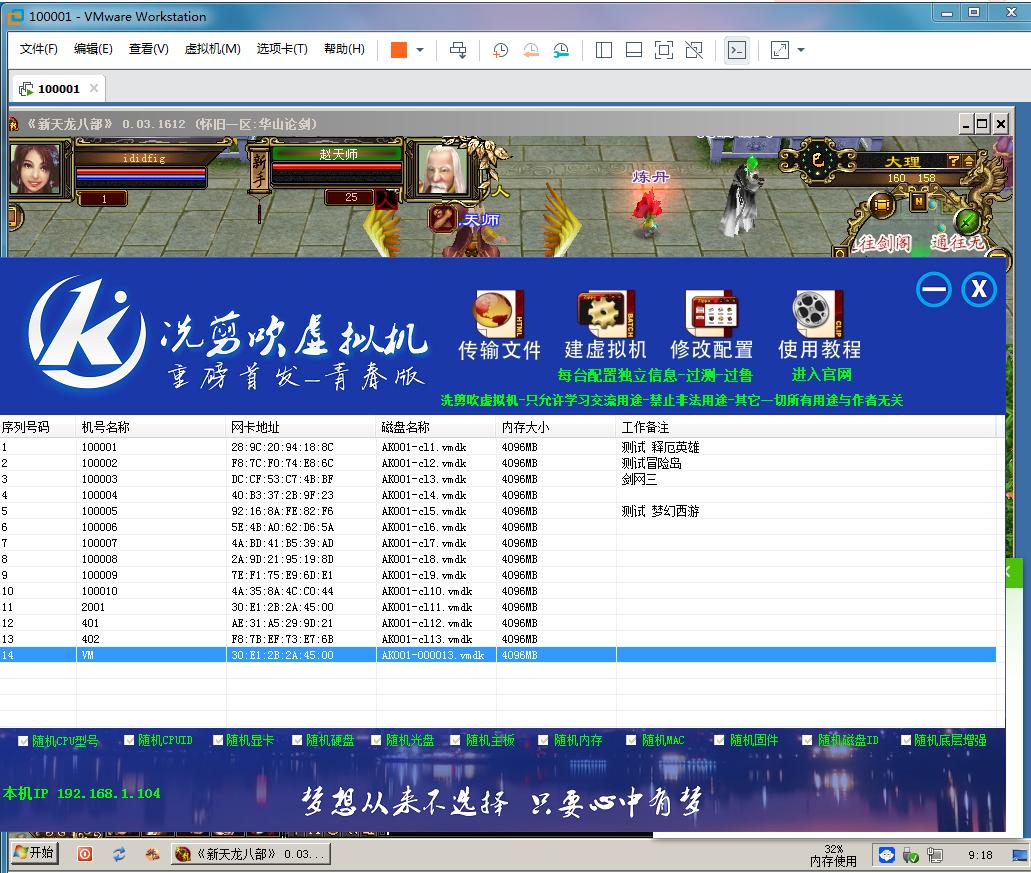Toggle the 随机CPU型号 checkbox

[x=24, y=741]
